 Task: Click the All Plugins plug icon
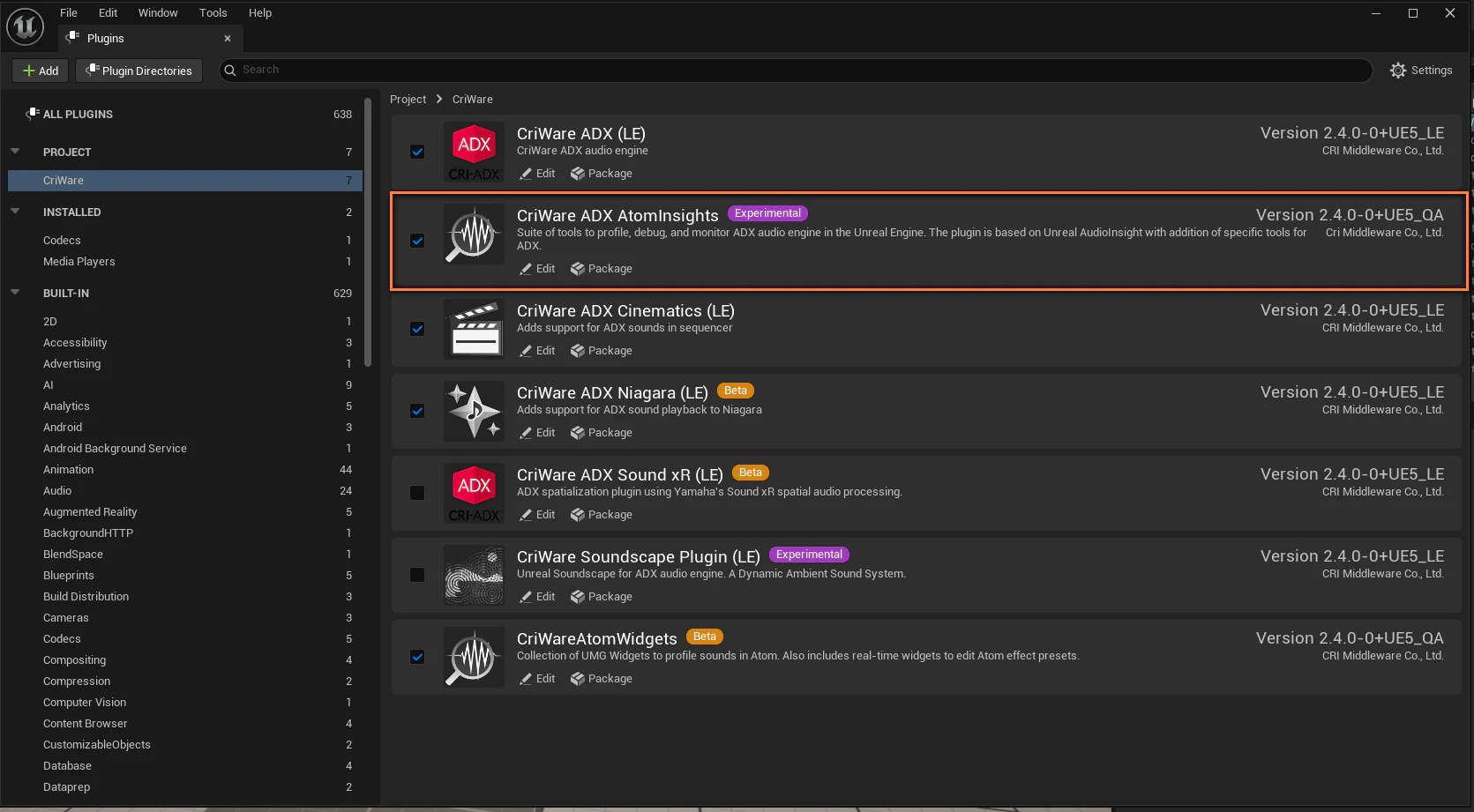pos(33,114)
